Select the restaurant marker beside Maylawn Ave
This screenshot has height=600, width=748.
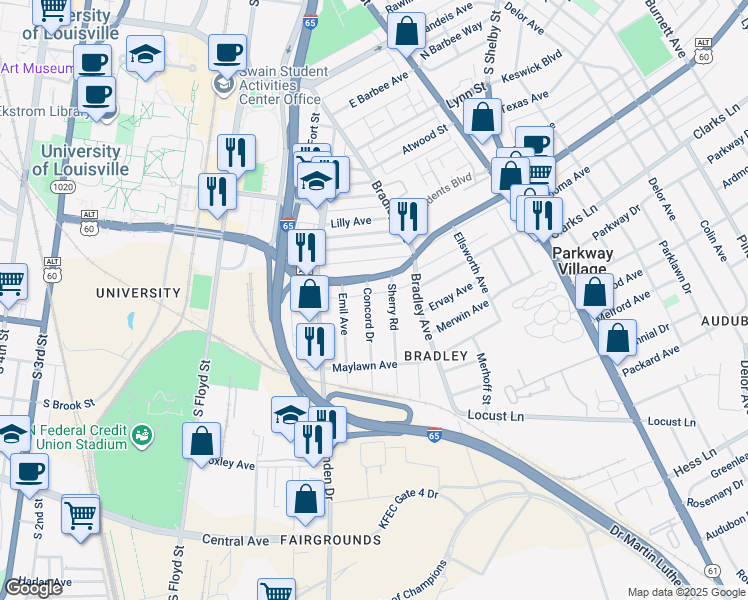pos(315,341)
